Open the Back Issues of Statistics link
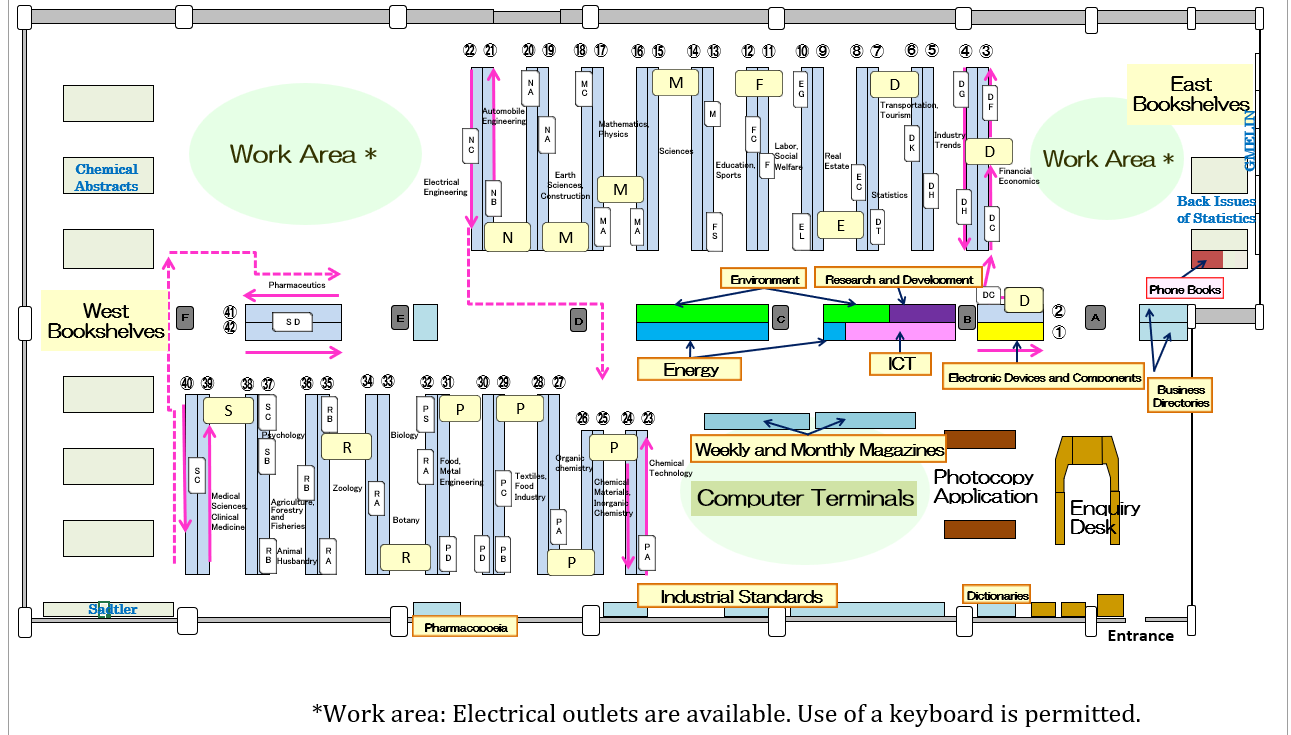Image resolution: width=1291 pixels, height=735 pixels. [x=1216, y=210]
